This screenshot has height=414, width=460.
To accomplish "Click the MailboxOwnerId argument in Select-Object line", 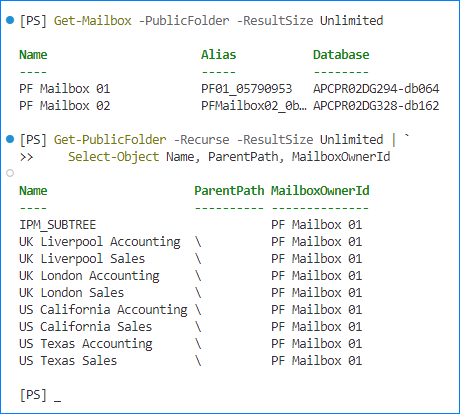I will pos(341,157).
